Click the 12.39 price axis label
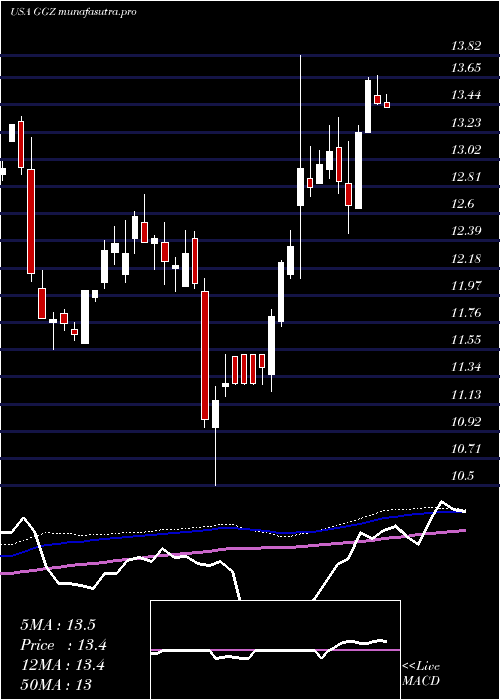Viewport: 500px width, 700px height. click(466, 231)
